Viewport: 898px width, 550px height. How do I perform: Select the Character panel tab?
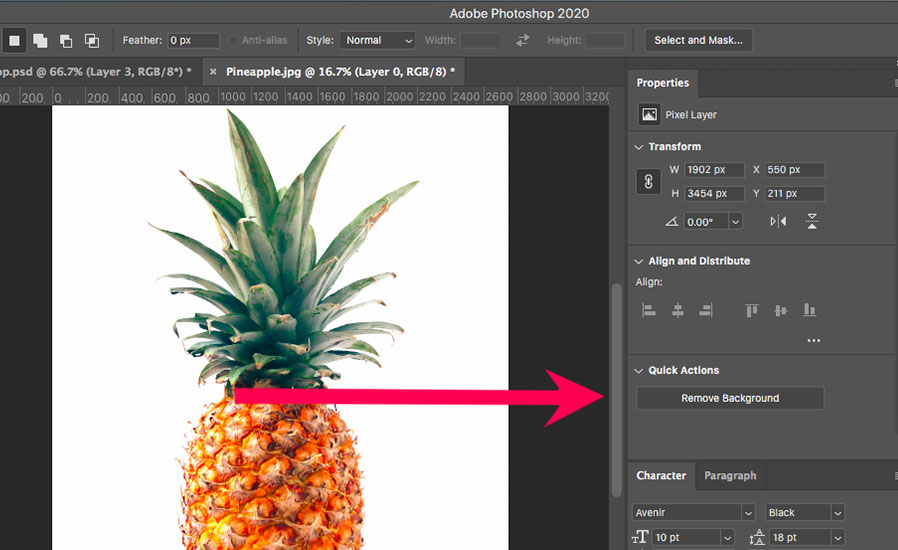661,476
